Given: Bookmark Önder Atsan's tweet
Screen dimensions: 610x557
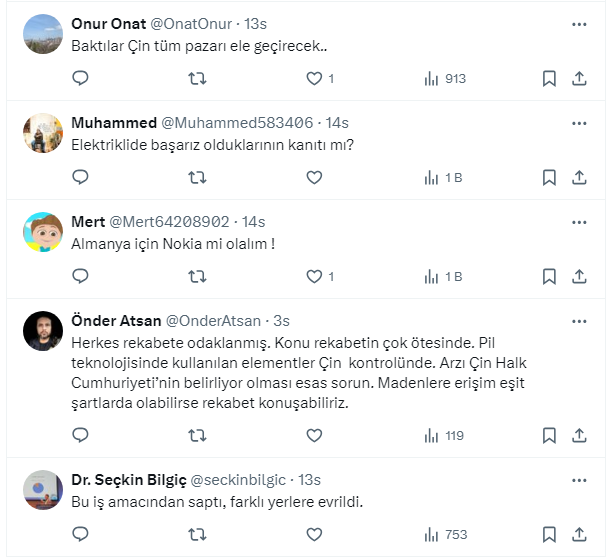Looking at the screenshot, I should point(549,435).
